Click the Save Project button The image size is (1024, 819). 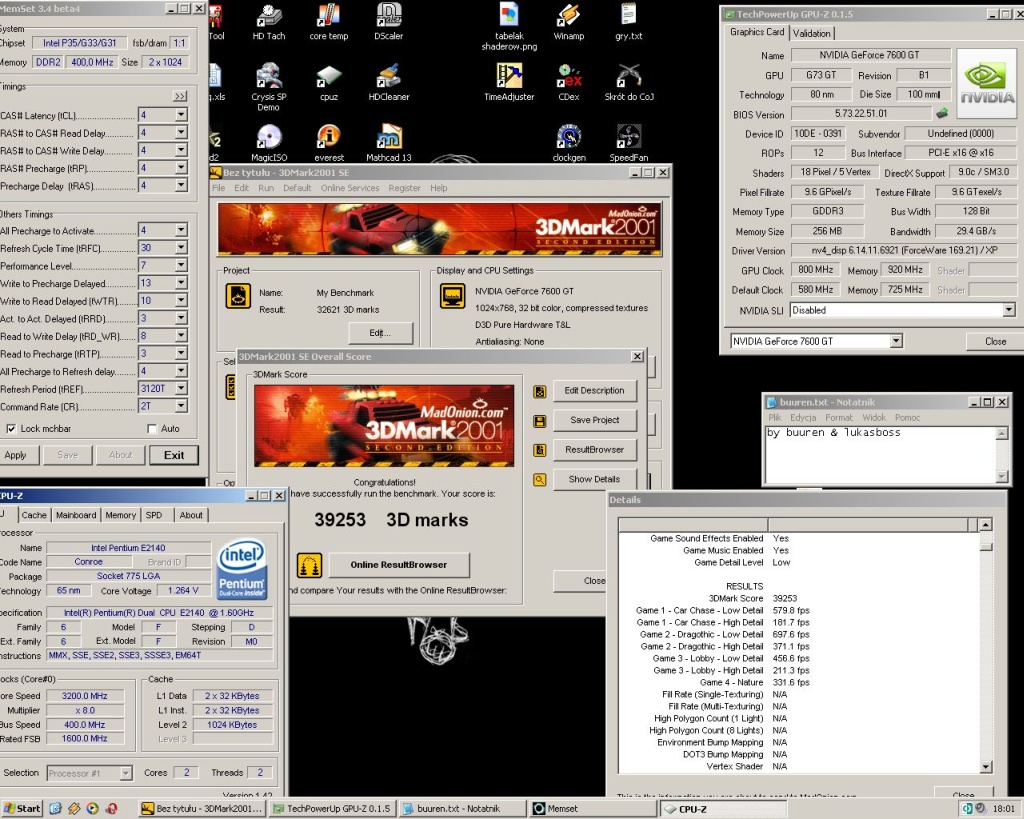point(594,420)
